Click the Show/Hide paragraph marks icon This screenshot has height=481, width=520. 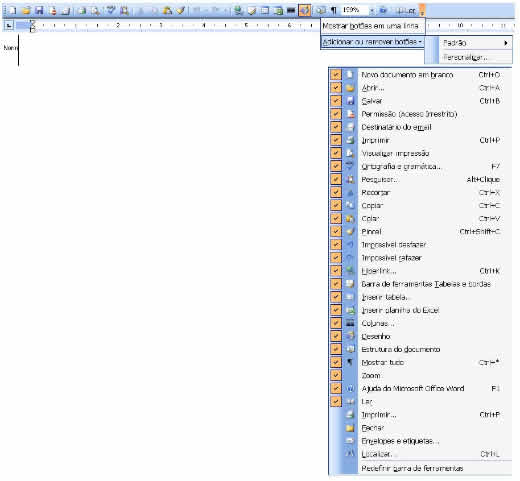(333, 10)
